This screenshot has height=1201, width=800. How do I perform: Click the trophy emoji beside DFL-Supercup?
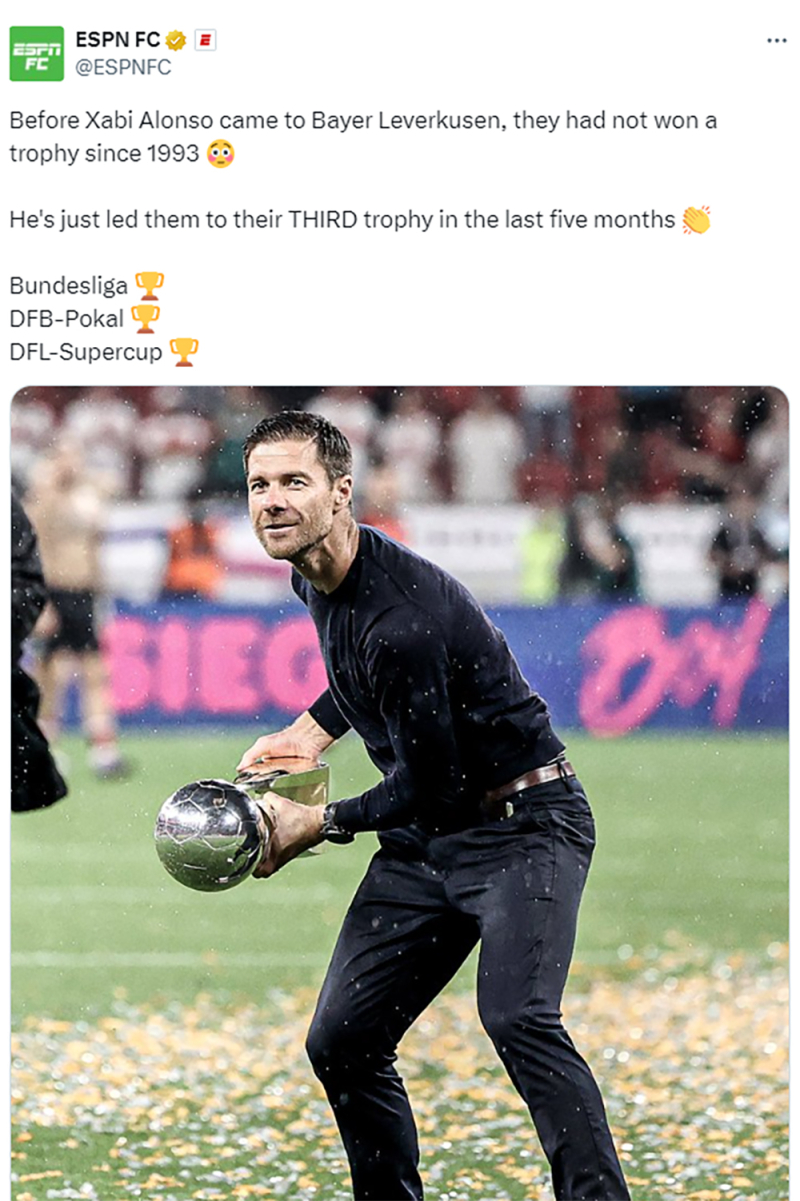click(183, 351)
